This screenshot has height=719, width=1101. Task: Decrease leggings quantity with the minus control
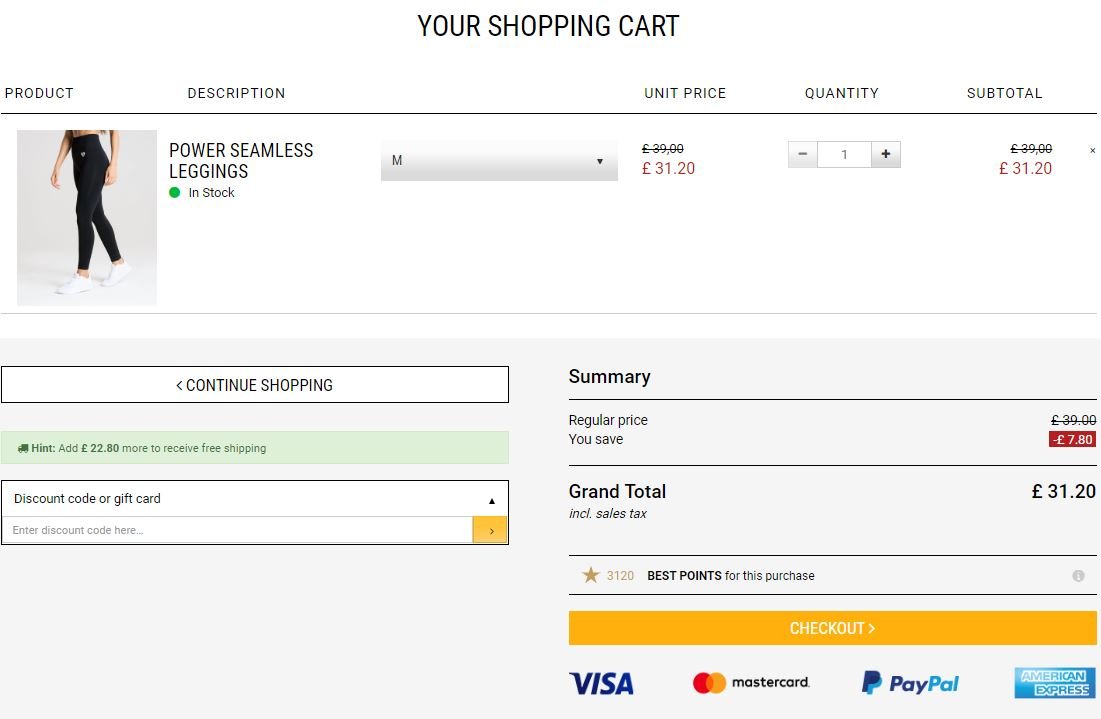coord(802,154)
